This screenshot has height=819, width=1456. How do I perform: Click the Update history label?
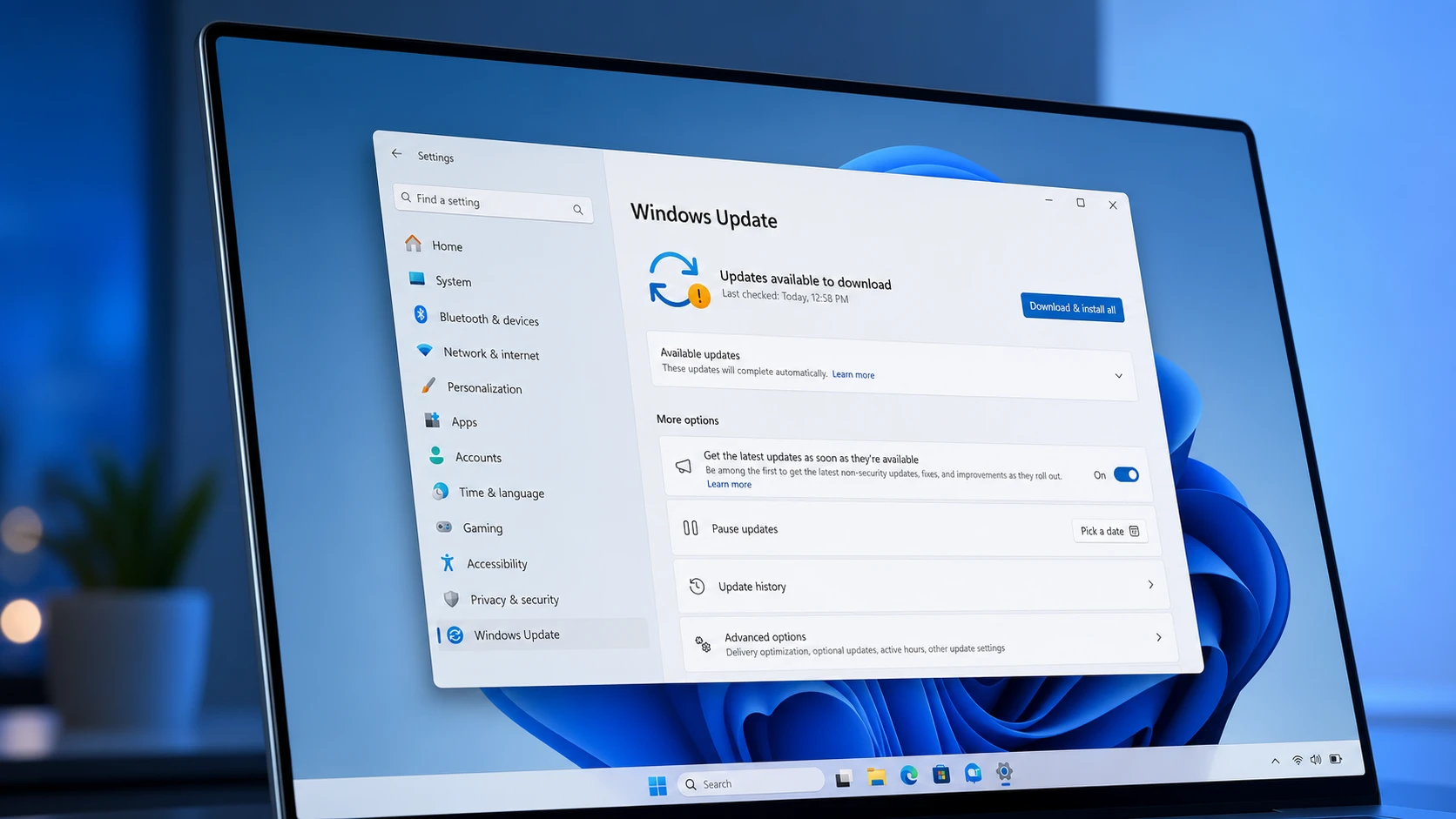[x=752, y=587]
